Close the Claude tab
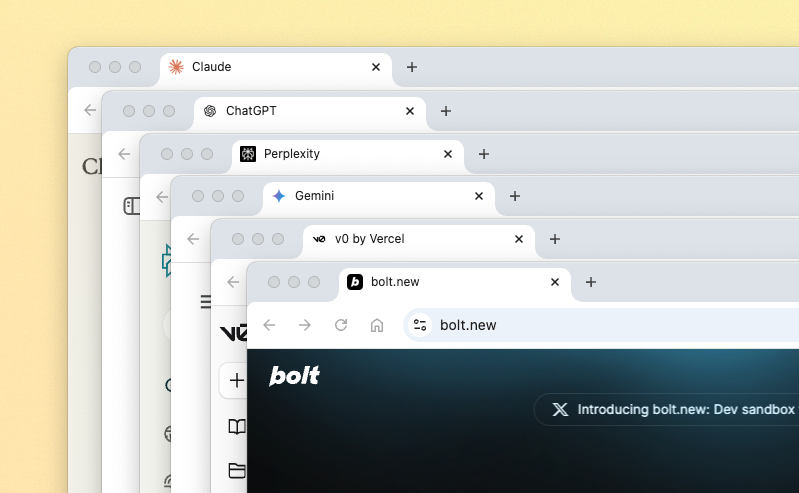This screenshot has width=799, height=493. click(376, 67)
